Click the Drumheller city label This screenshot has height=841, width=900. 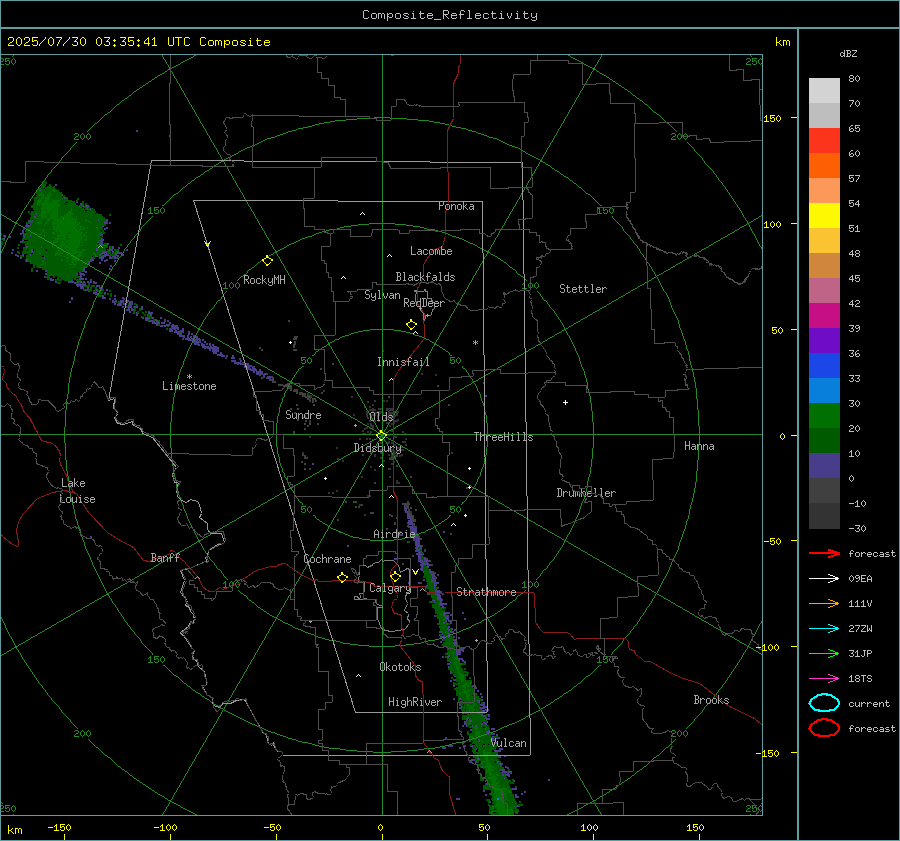586,493
